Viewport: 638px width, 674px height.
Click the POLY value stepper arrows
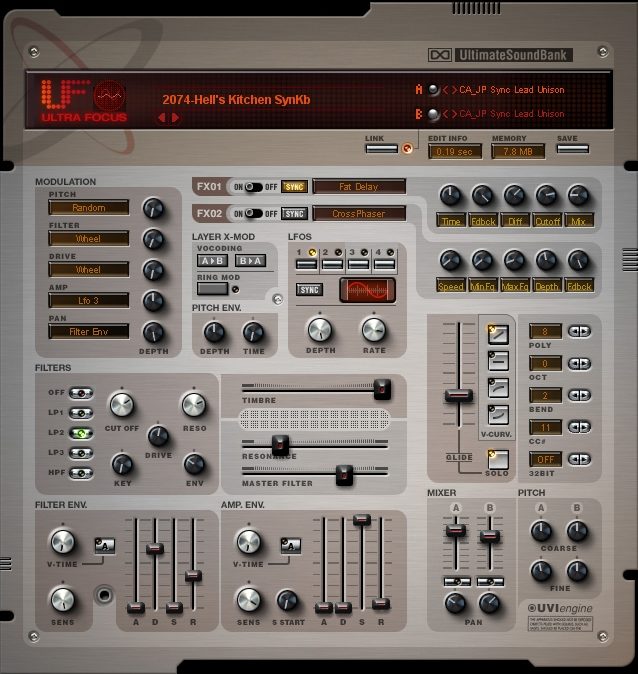(579, 331)
